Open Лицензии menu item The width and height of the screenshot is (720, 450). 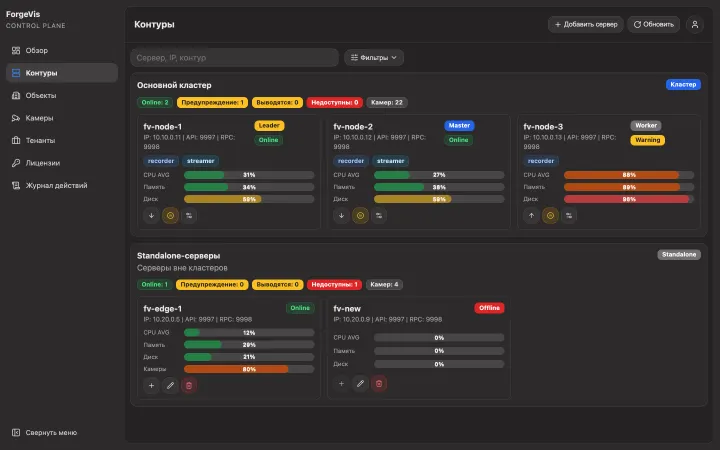[62, 163]
